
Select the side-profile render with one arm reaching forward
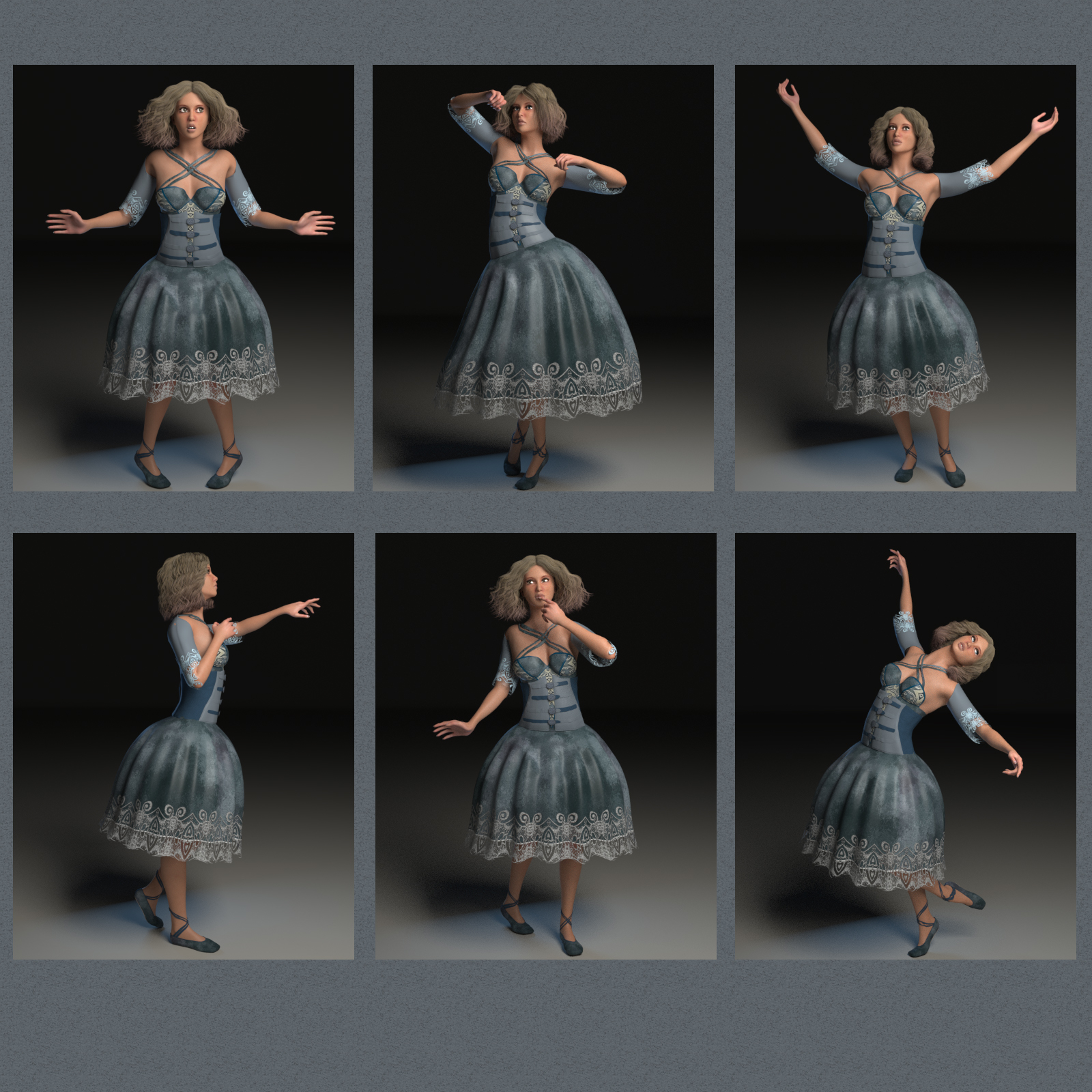(x=184, y=746)
